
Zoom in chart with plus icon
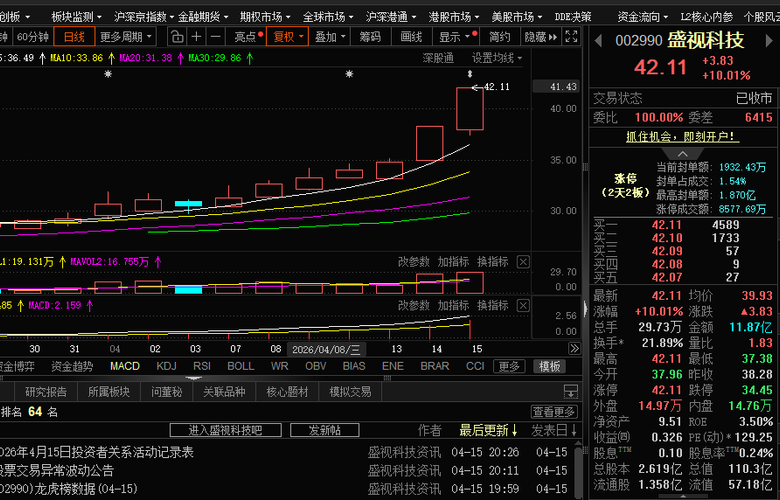(x=196, y=36)
